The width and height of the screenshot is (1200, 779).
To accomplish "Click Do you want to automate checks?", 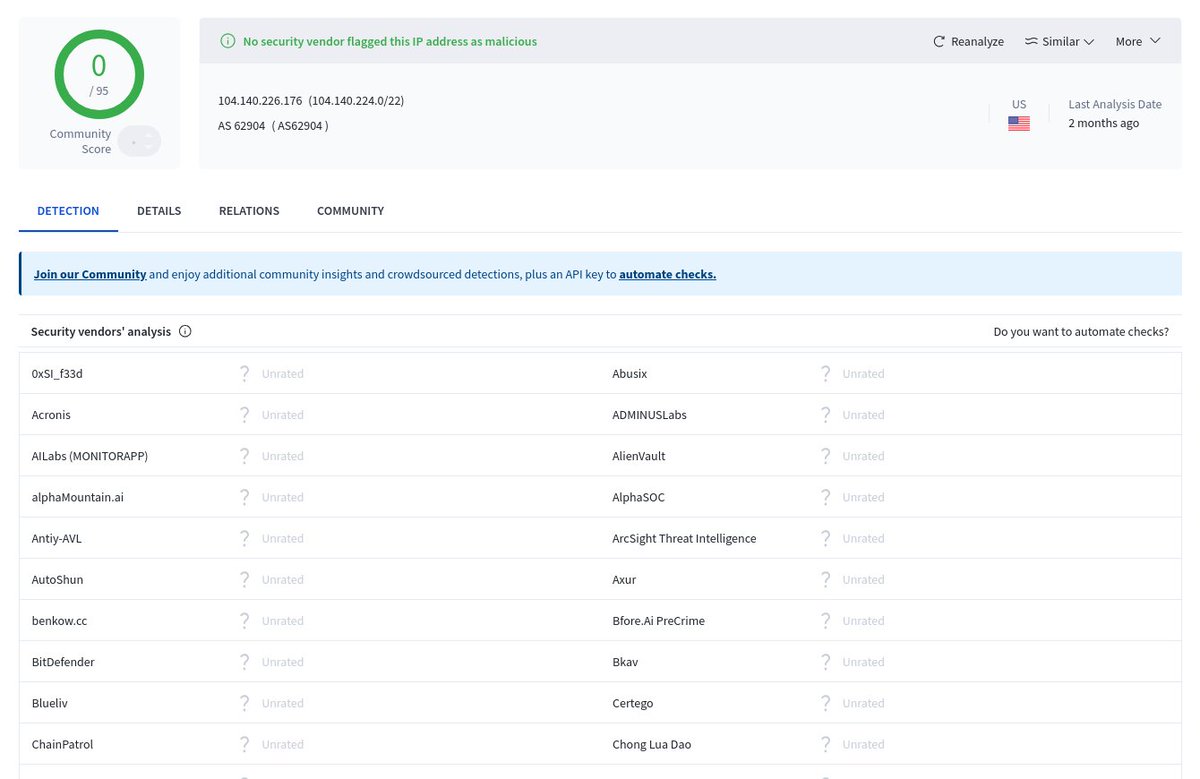I will coord(1081,332).
